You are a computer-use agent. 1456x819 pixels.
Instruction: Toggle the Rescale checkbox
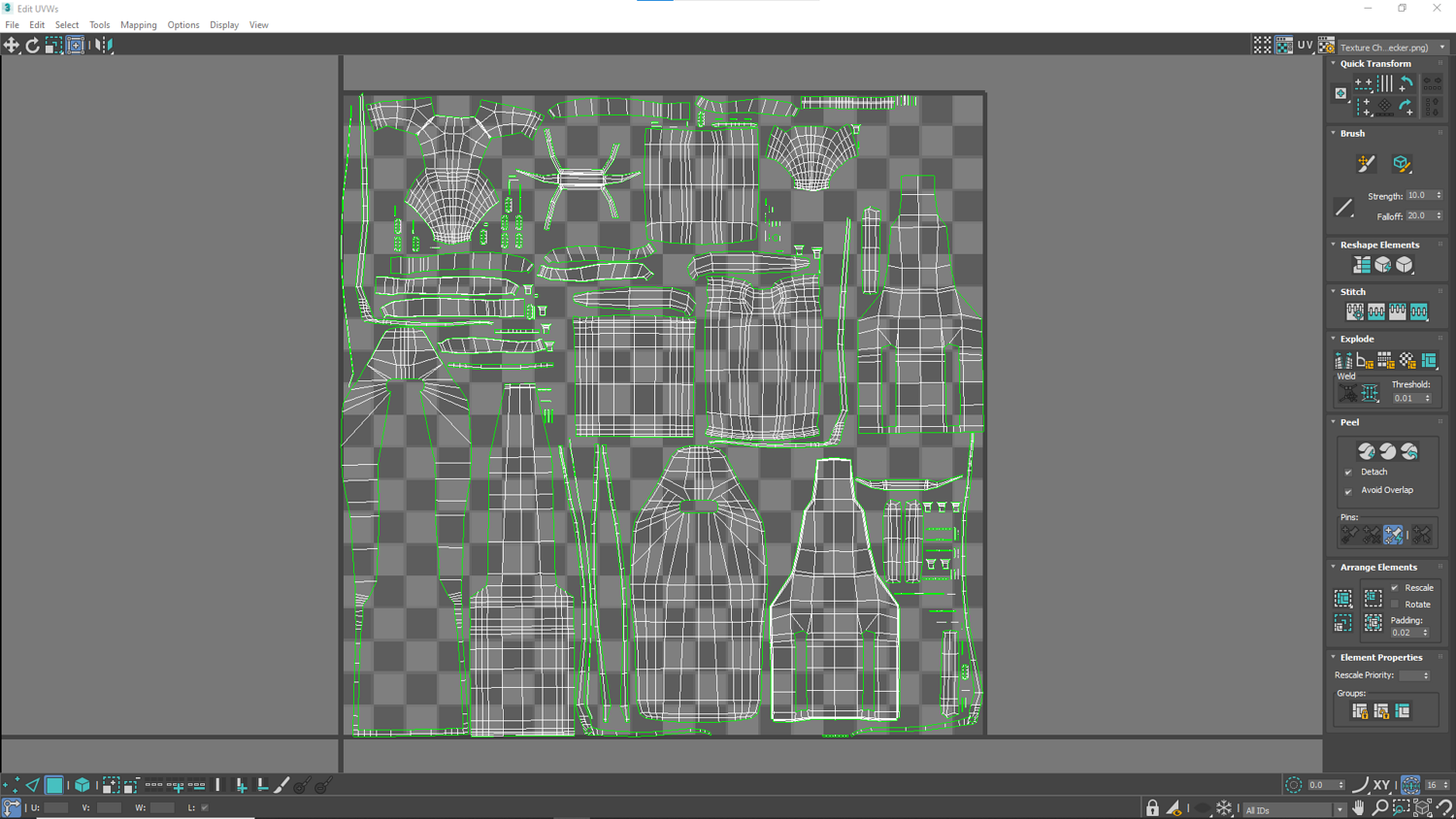1395,588
